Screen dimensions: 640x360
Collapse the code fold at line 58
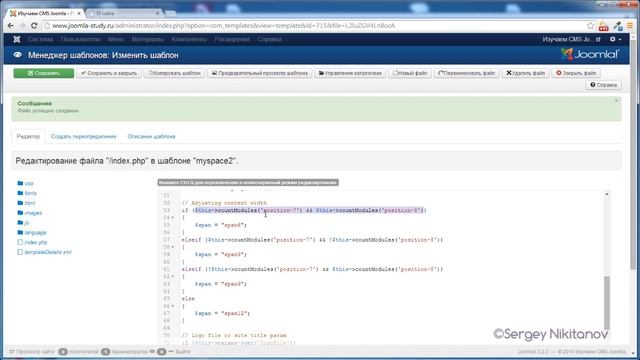[x=173, y=247]
